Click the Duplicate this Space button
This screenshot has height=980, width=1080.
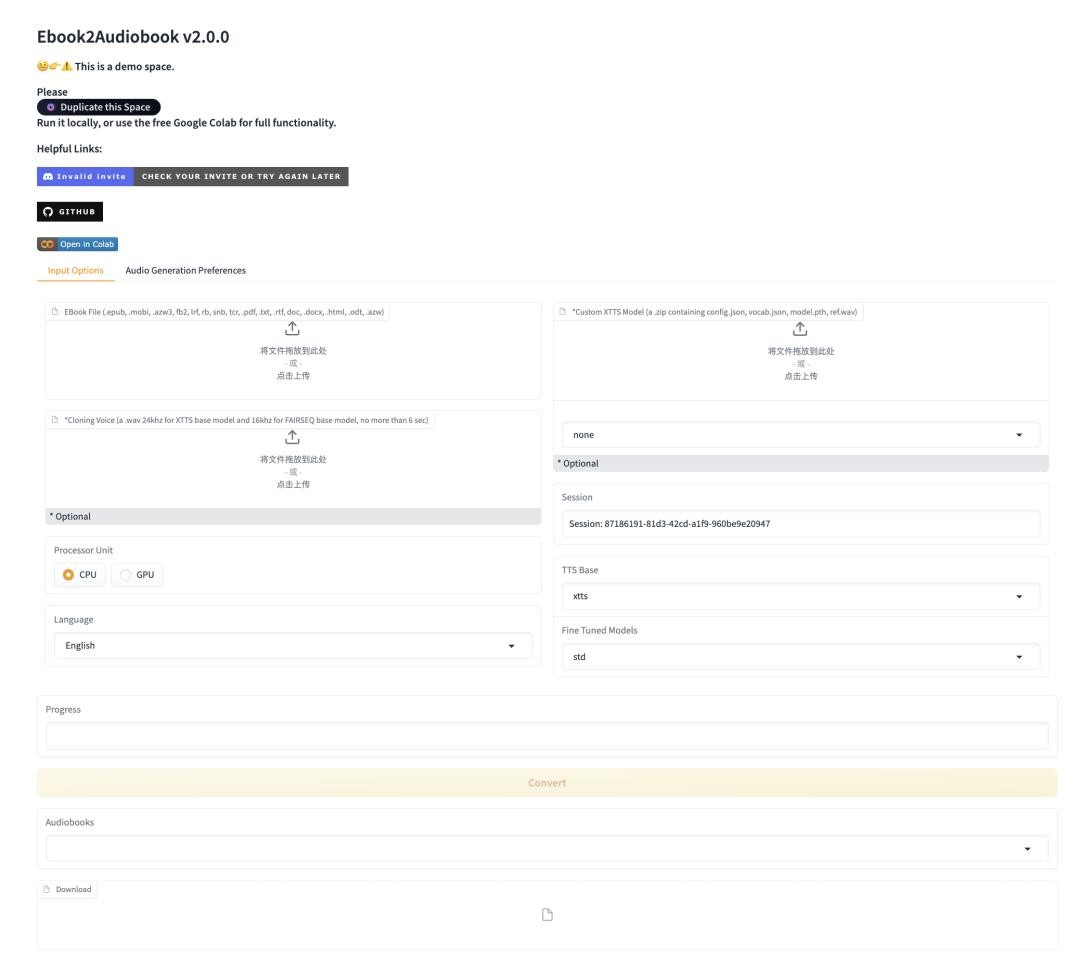coord(98,107)
